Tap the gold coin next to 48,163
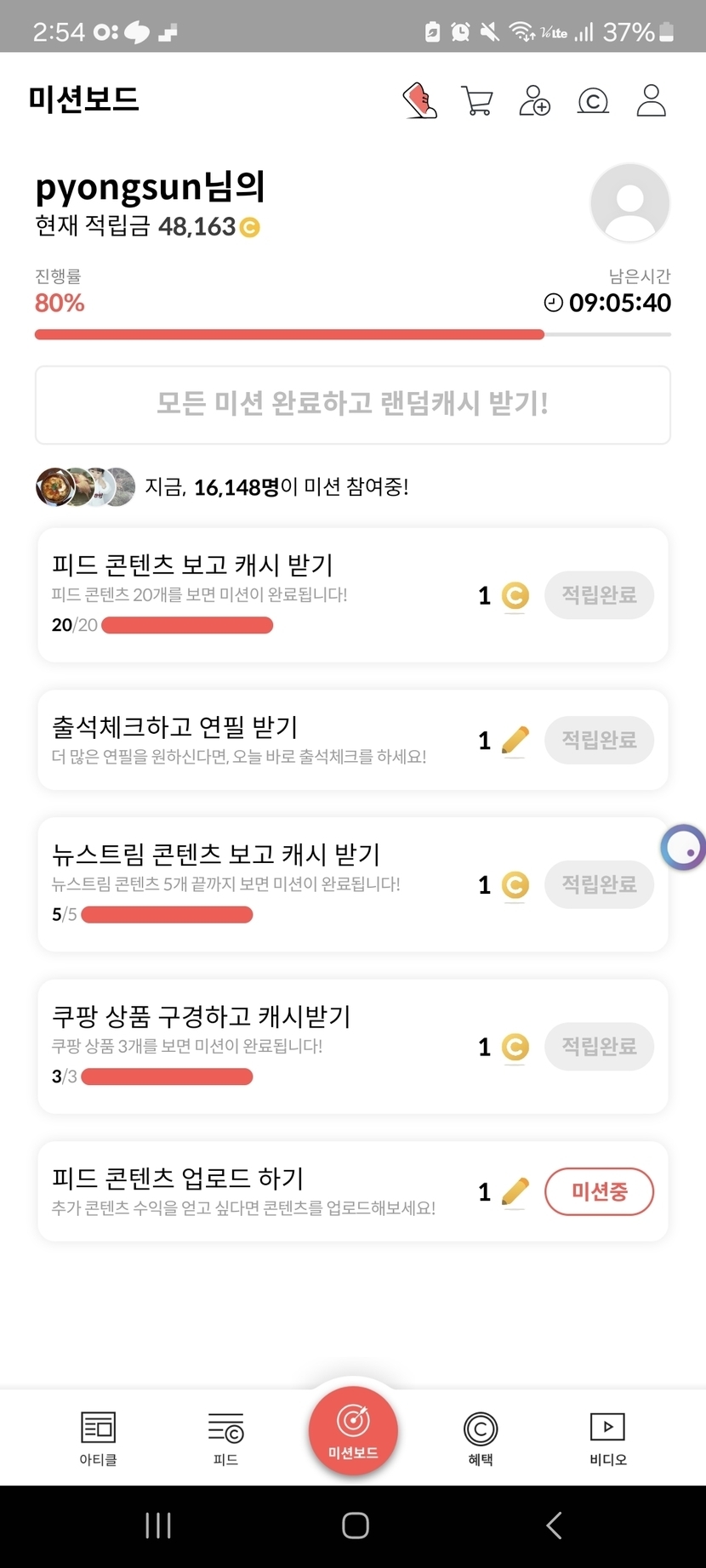The image size is (706, 1568). click(x=249, y=227)
